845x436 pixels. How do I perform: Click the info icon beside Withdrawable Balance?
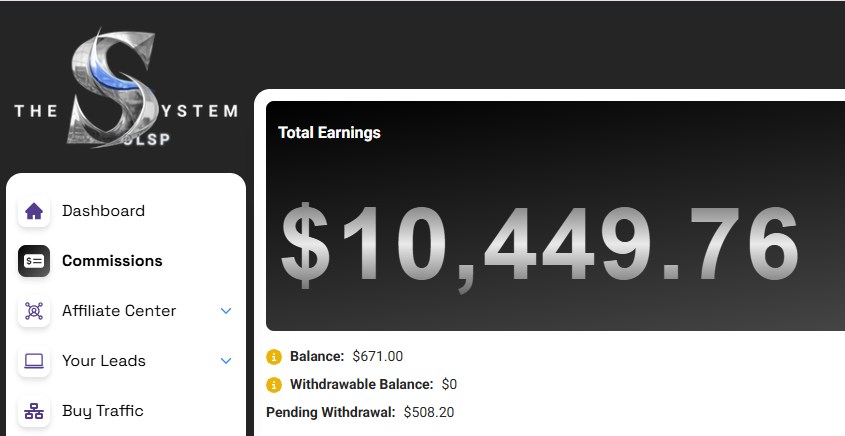click(x=274, y=384)
